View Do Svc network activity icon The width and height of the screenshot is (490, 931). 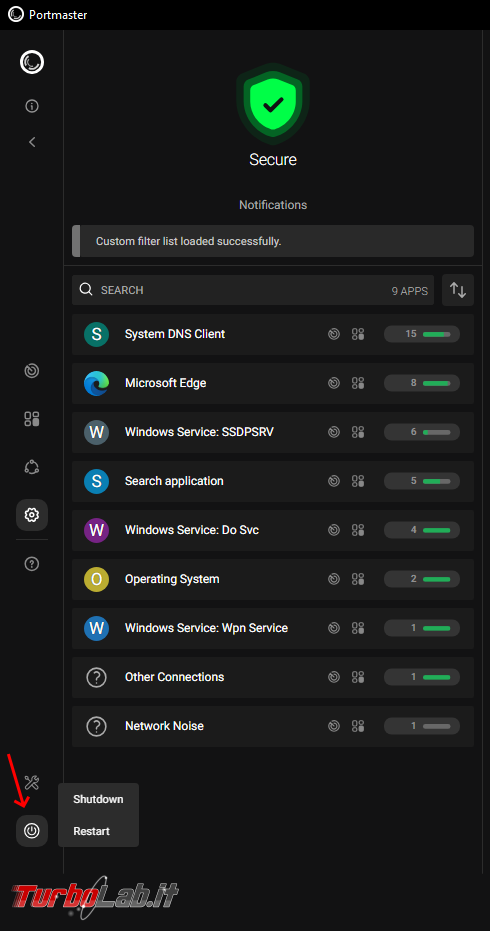[334, 530]
